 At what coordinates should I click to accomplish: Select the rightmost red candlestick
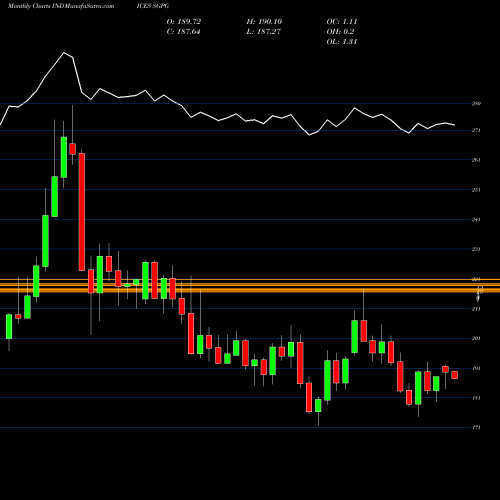tap(454, 375)
